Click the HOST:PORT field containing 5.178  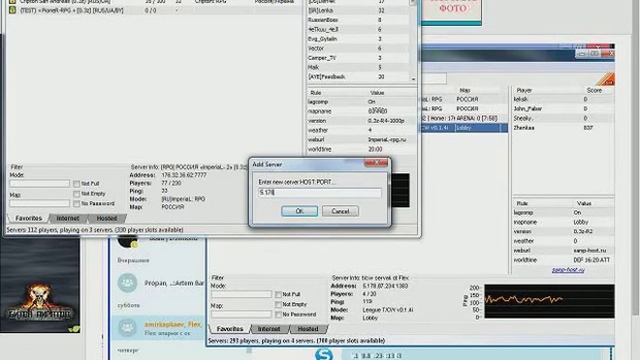click(x=320, y=192)
